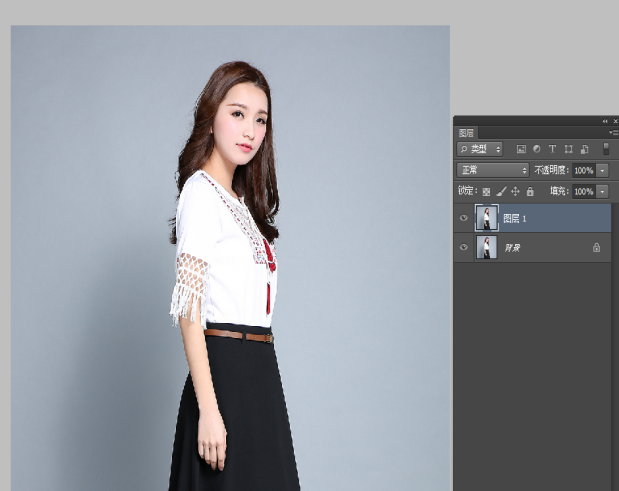Click the 不透明度 label
The height and width of the screenshot is (491, 619).
coord(551,170)
